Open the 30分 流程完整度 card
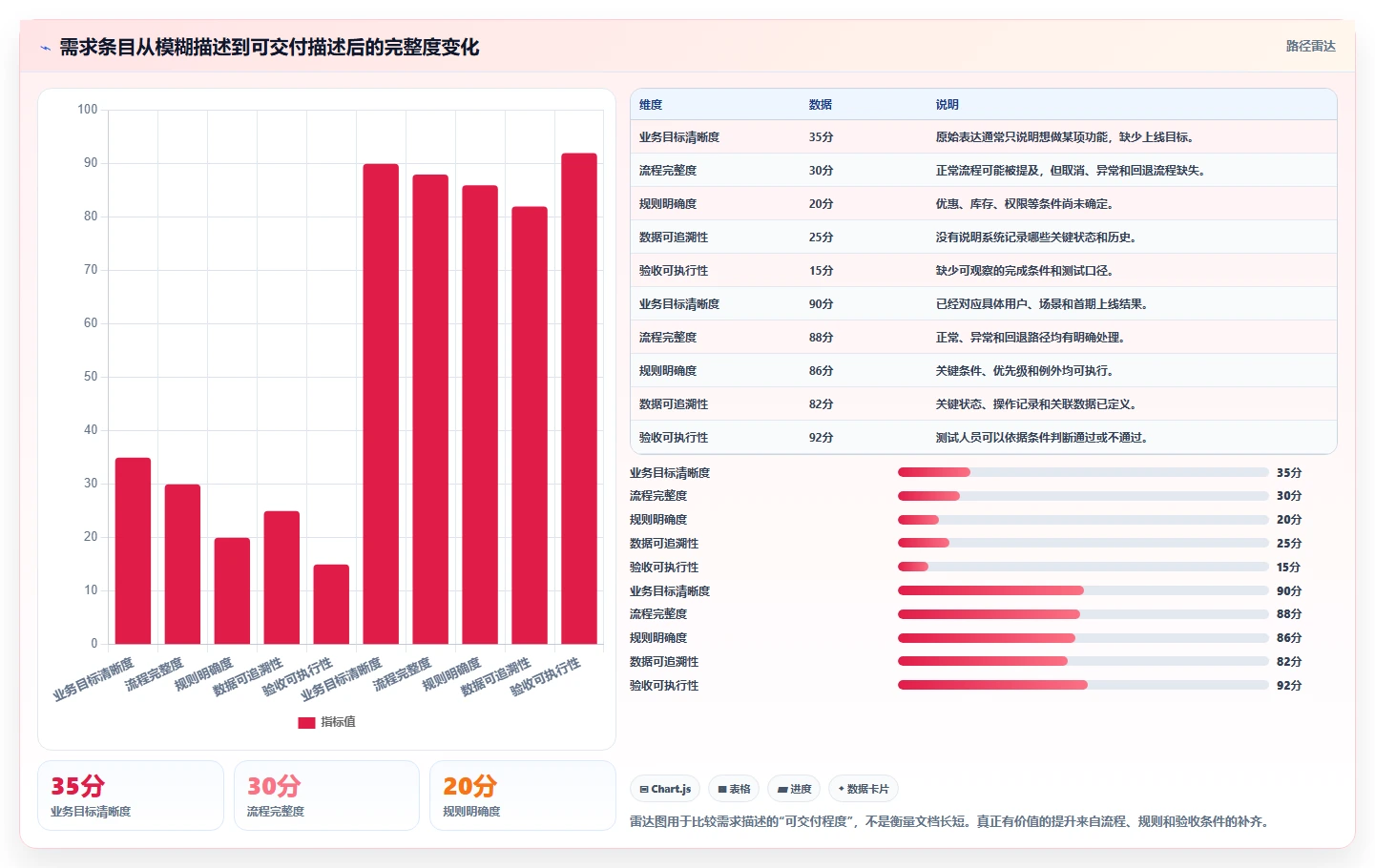Image resolution: width=1375 pixels, height=868 pixels. [x=326, y=796]
